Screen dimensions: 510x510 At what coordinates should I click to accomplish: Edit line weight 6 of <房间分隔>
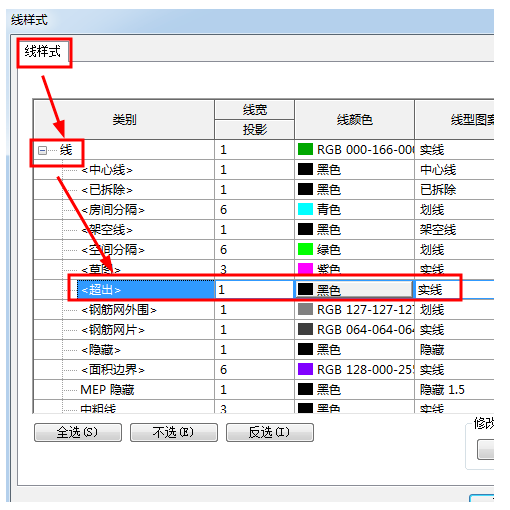[254, 210]
